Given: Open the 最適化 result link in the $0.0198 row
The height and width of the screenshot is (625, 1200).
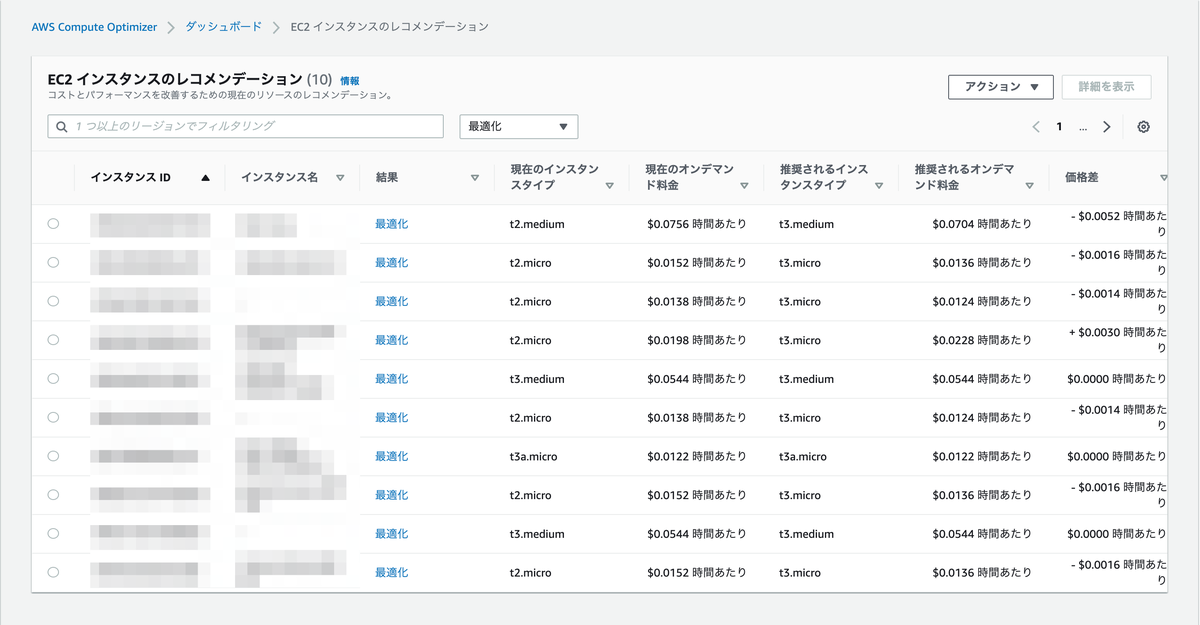Looking at the screenshot, I should tap(392, 340).
